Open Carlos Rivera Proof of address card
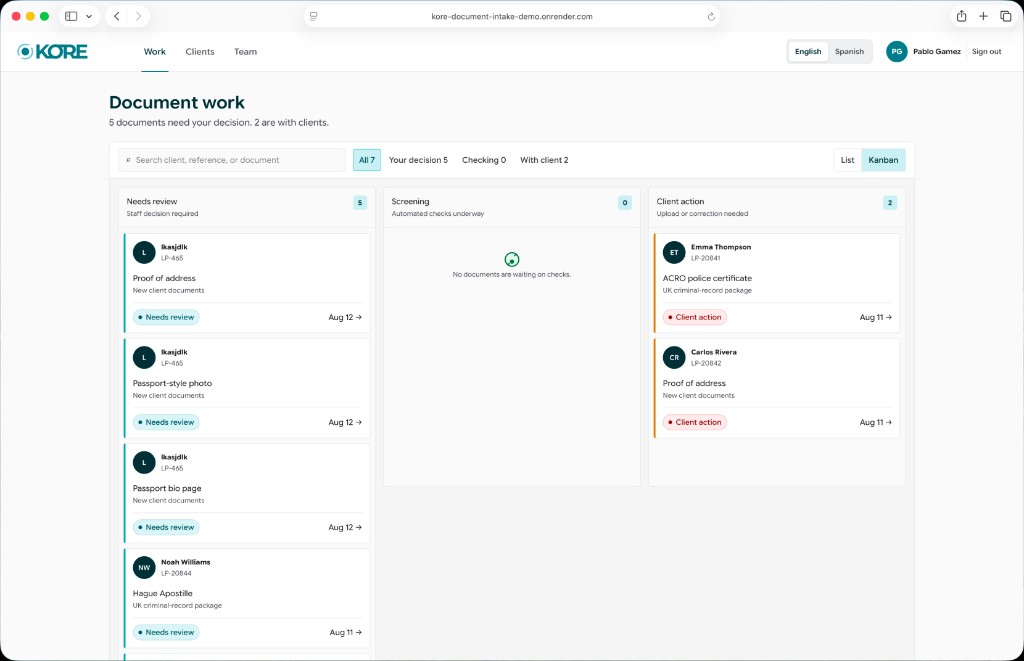This screenshot has height=661, width=1024. click(776, 389)
